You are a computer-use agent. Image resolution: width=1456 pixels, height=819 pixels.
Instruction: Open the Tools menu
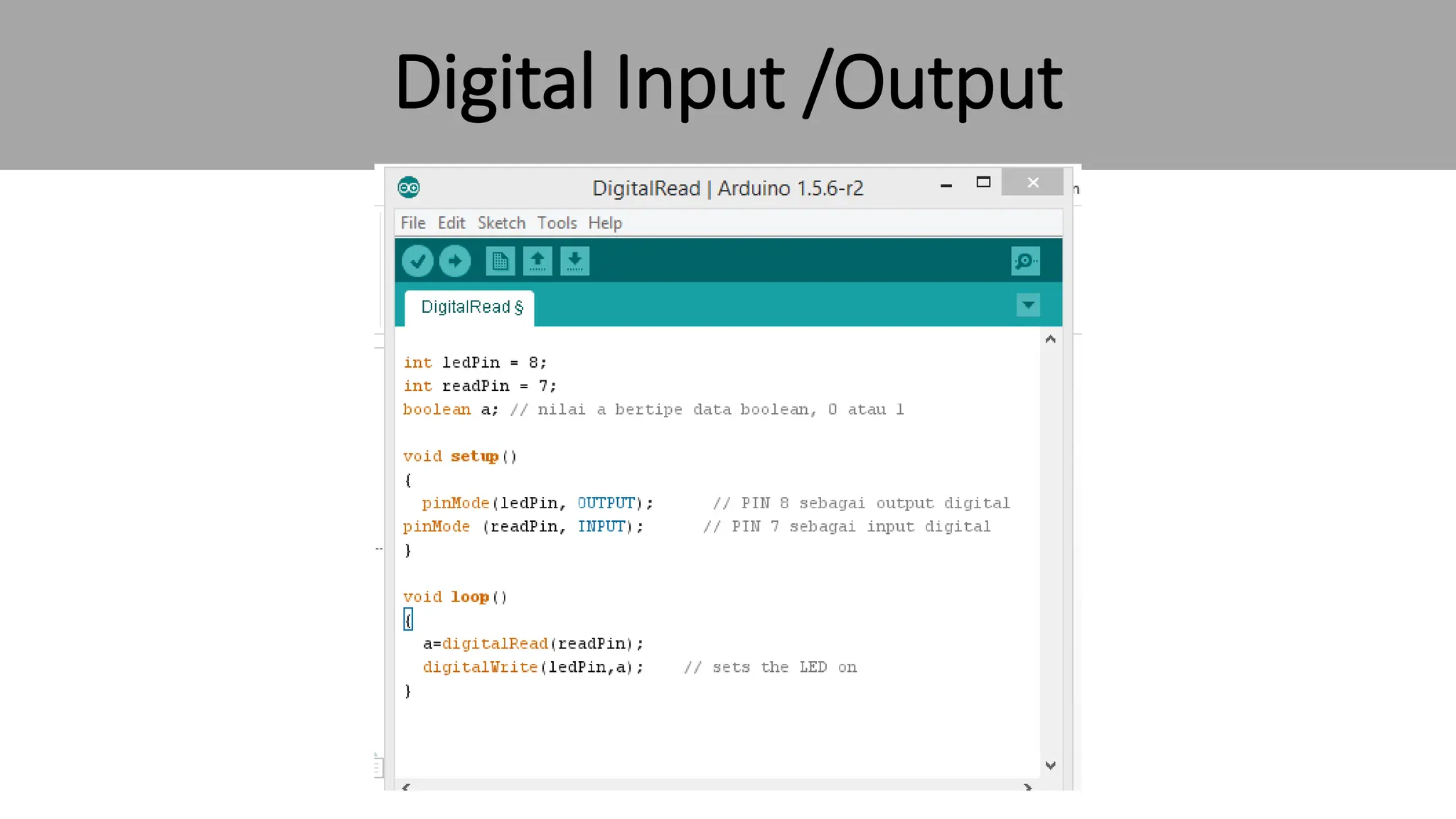(557, 223)
